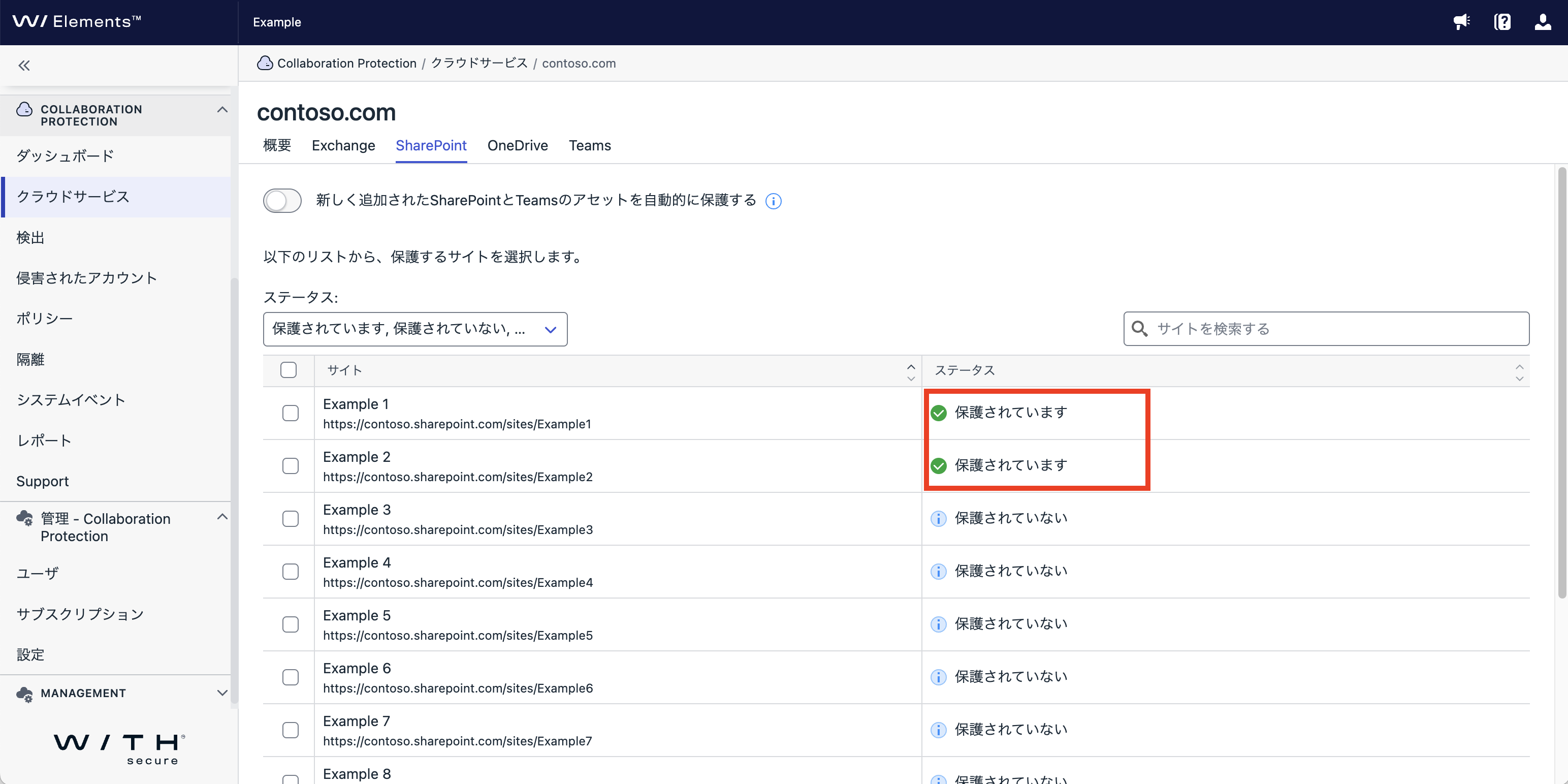
Task: Check the Example 4 site checkbox
Action: pyautogui.click(x=291, y=572)
